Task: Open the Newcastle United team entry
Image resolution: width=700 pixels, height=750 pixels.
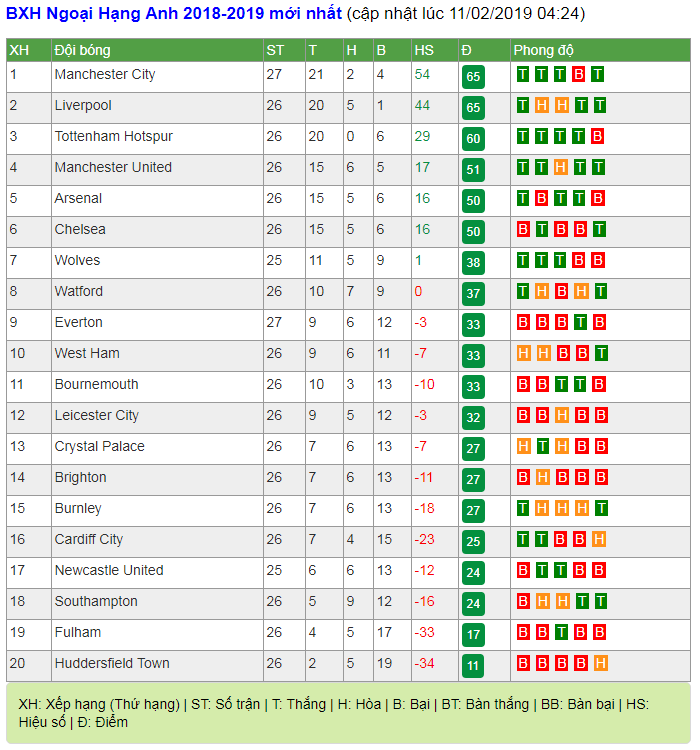Action: click(109, 570)
